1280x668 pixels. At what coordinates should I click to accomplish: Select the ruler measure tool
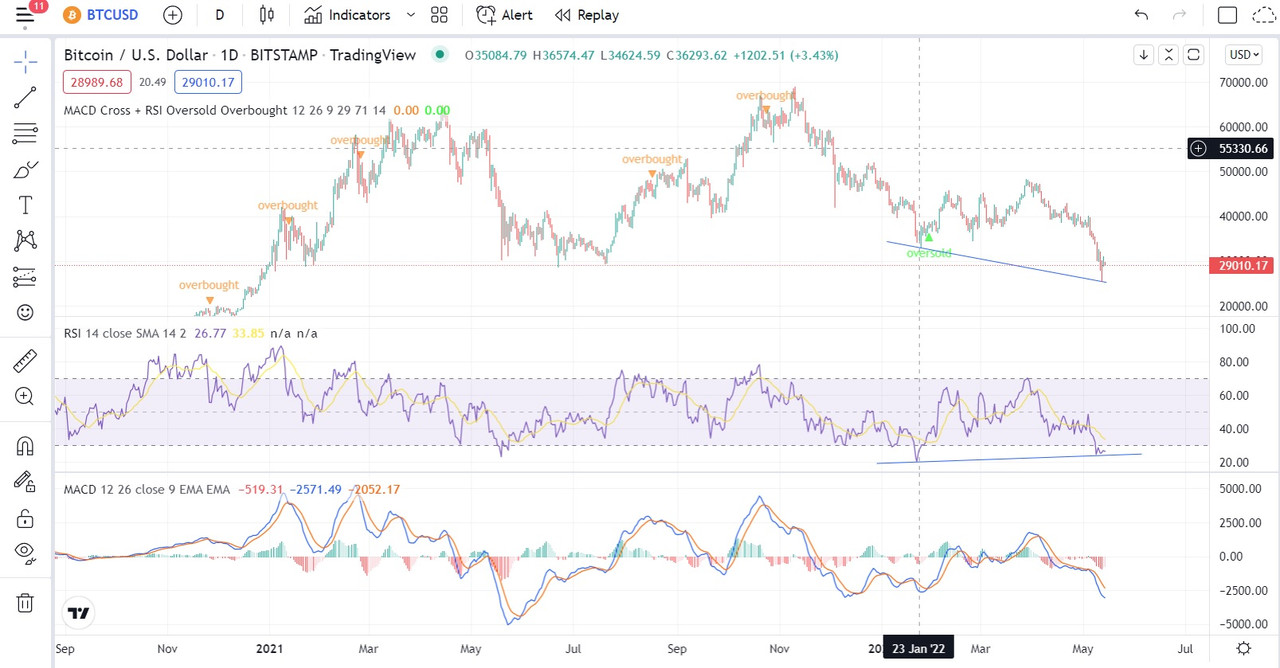pyautogui.click(x=25, y=360)
